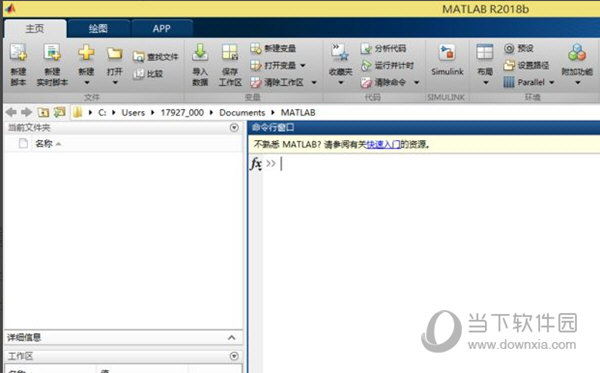Click Analyze Code (分析代码)
Image resolution: width=600 pixels, height=373 pixels.
click(383, 48)
